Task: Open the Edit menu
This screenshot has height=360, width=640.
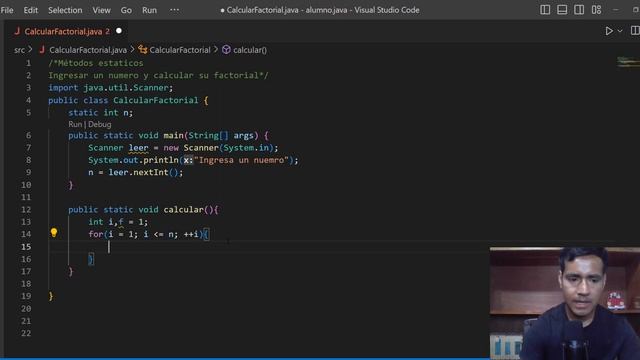Action: 31,10
